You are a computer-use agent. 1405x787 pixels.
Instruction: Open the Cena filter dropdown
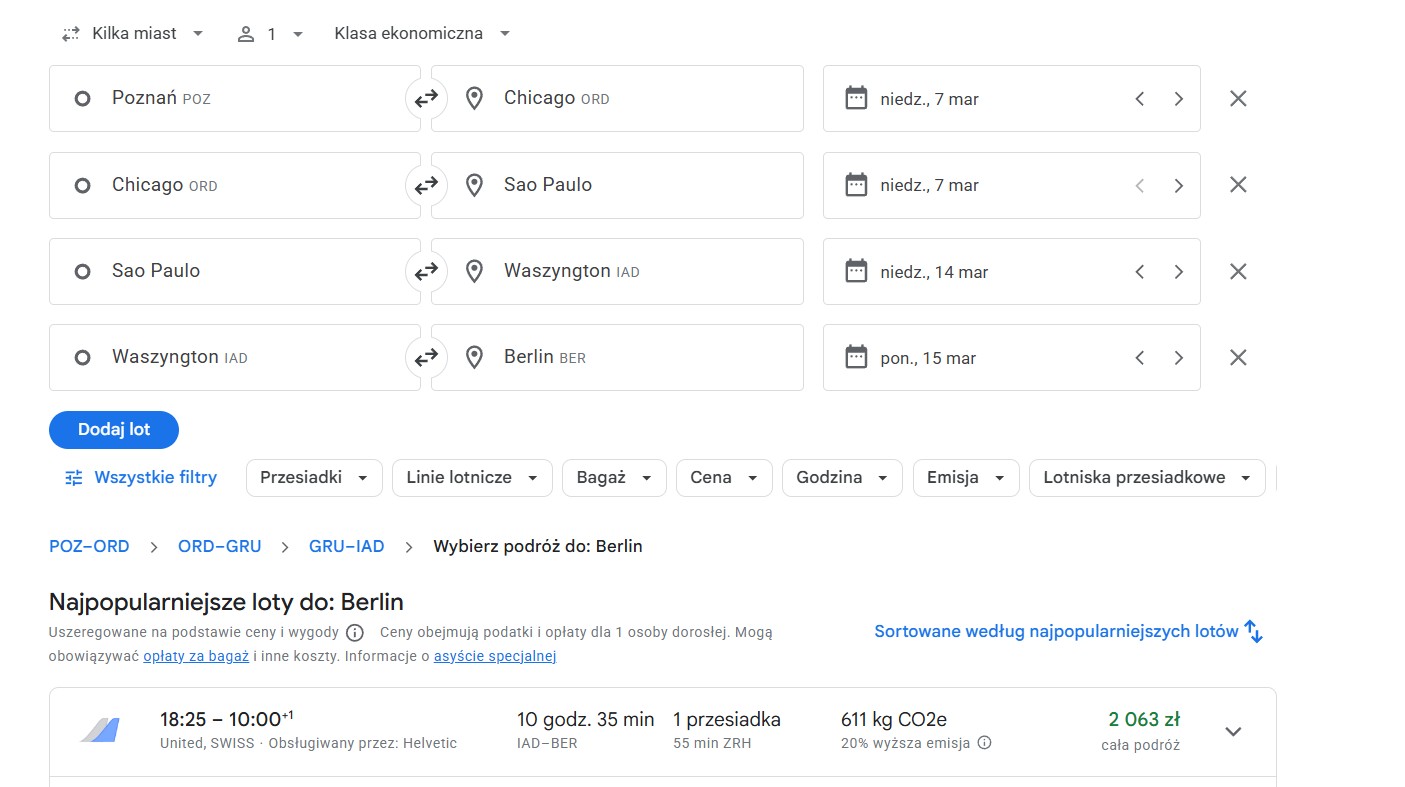point(724,478)
